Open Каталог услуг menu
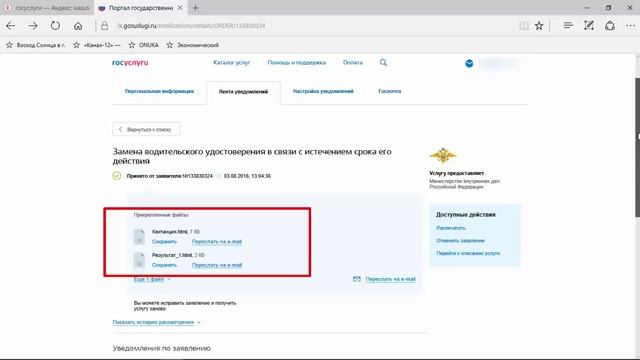The image size is (640, 360). tap(231, 62)
